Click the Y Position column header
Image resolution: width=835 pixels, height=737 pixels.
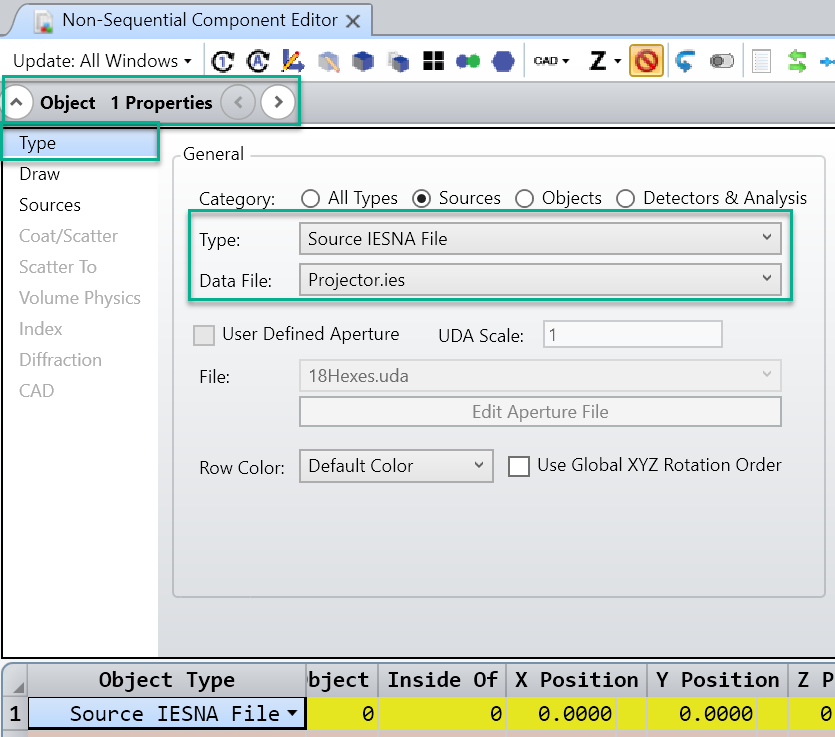717,680
